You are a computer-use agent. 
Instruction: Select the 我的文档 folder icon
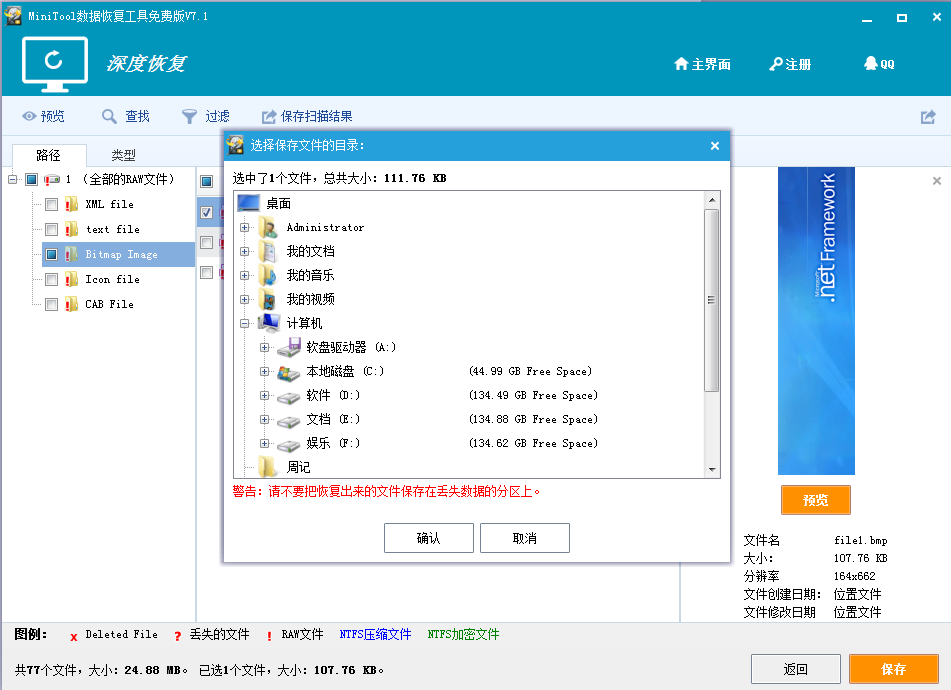tap(269, 251)
